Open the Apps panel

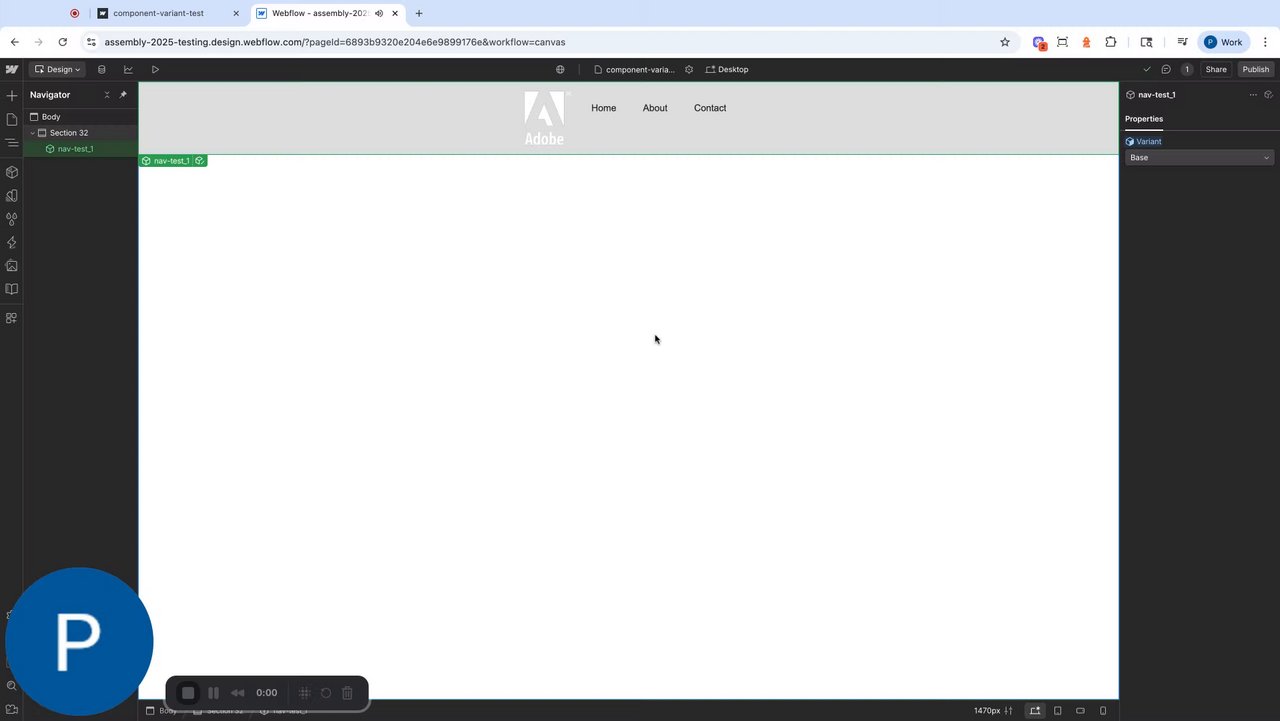coord(12,318)
